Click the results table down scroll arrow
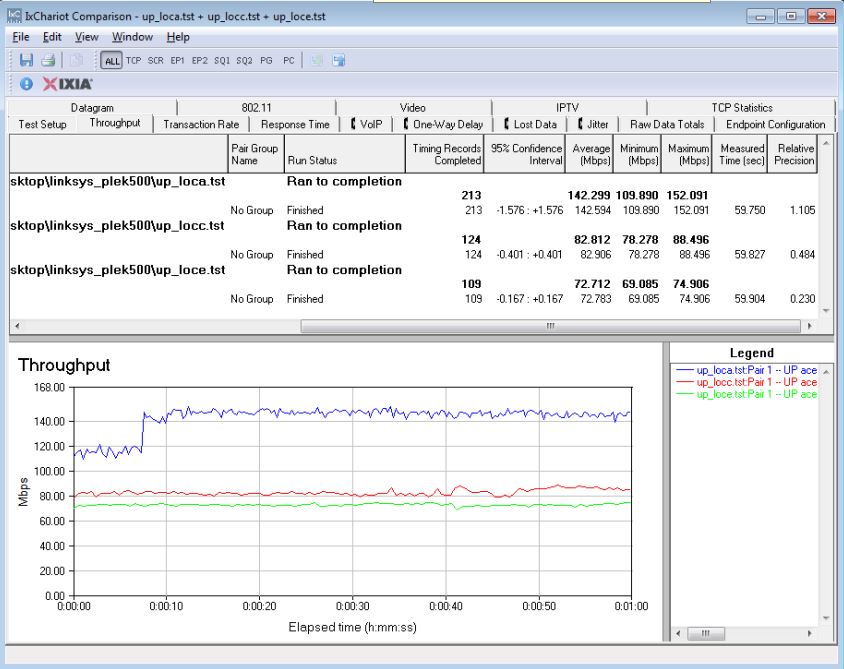Image resolution: width=844 pixels, height=669 pixels. pos(826,311)
